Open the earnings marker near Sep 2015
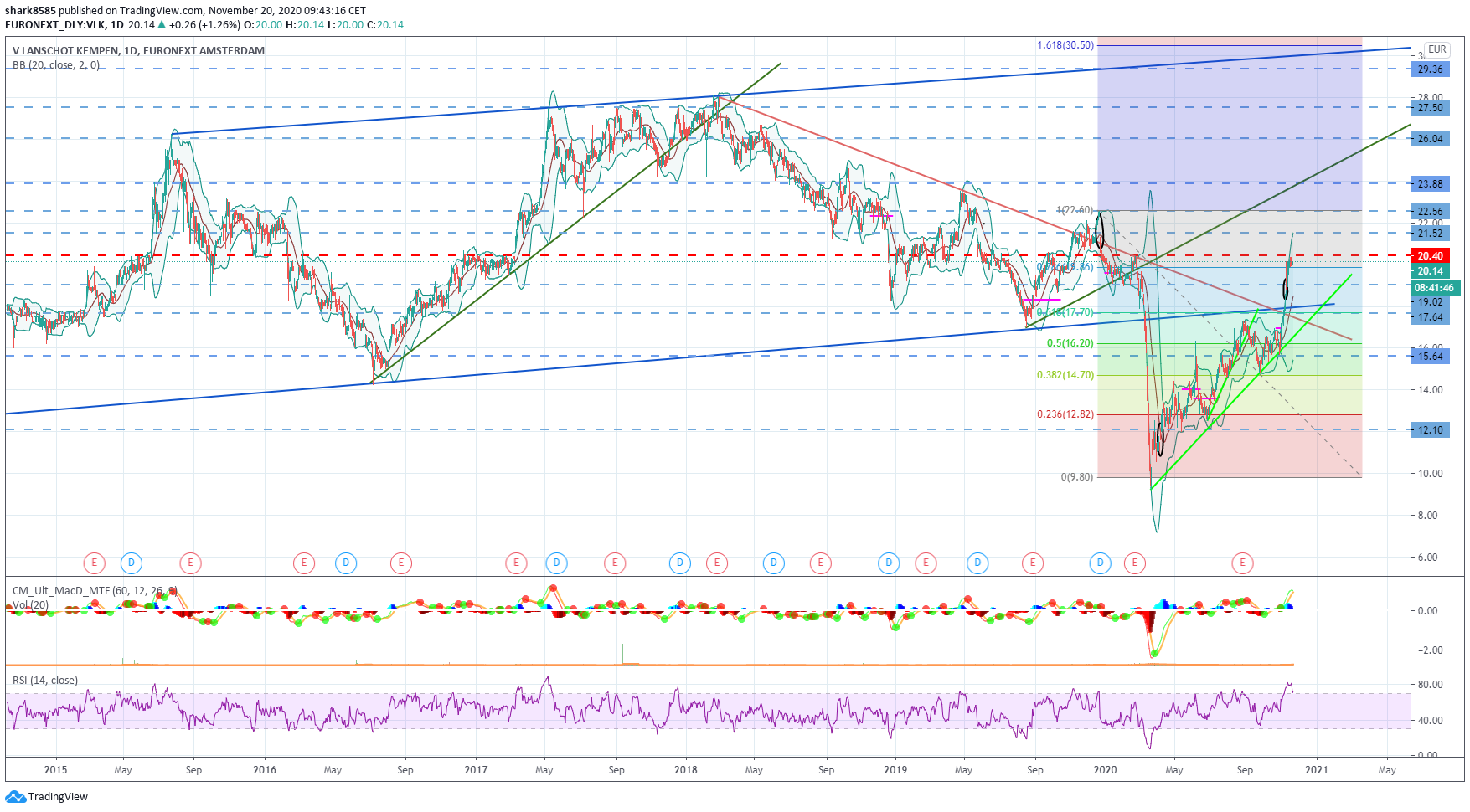The image size is (1470, 812). click(191, 563)
